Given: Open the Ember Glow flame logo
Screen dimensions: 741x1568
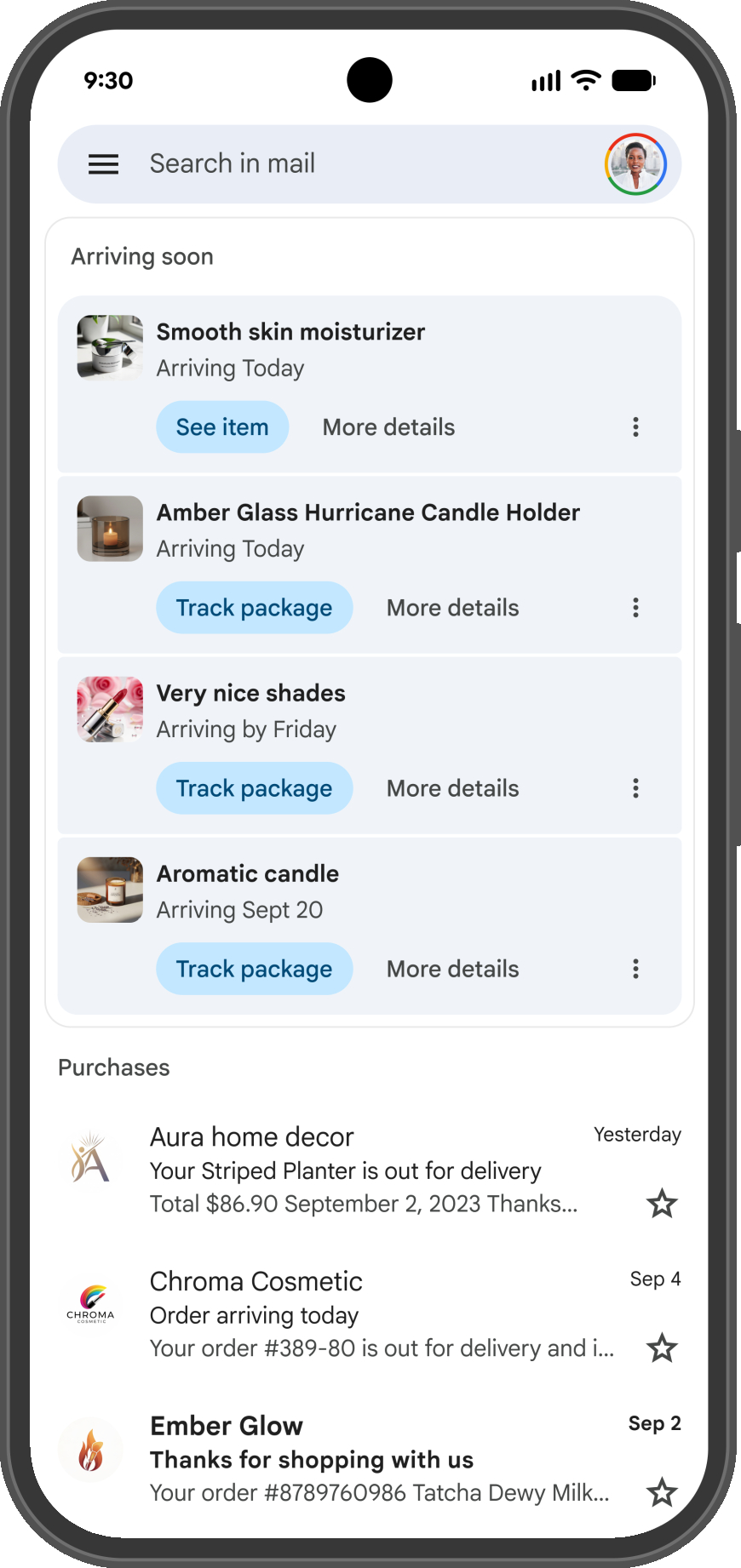Looking at the screenshot, I should tap(90, 1450).
